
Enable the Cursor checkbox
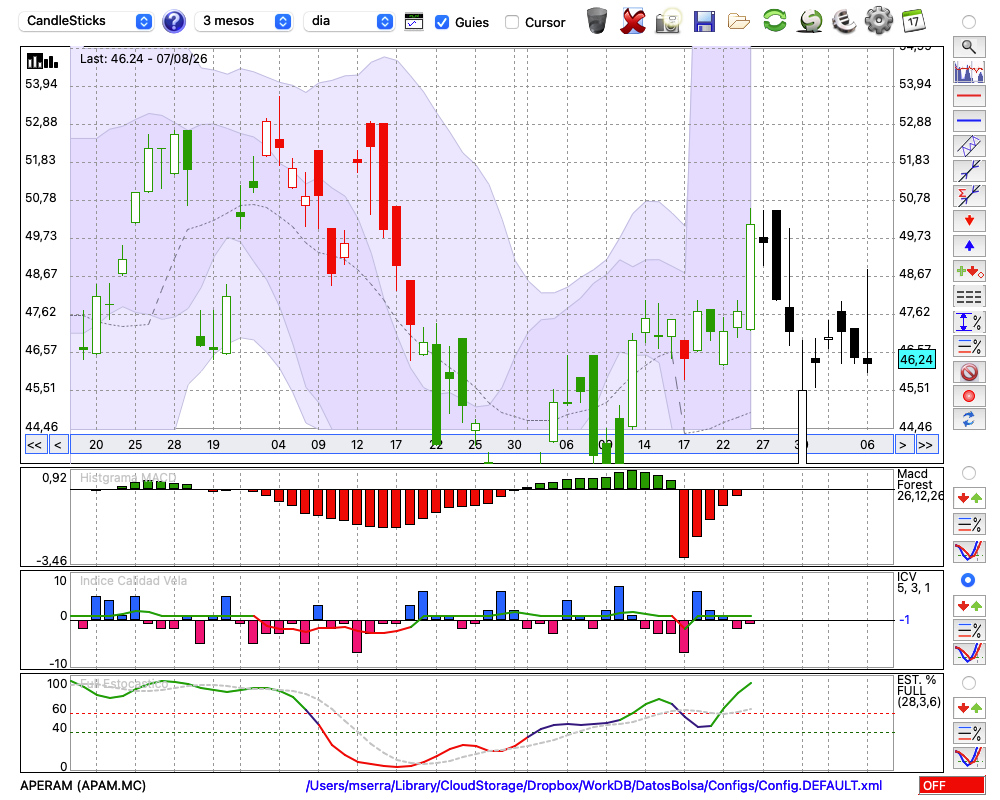[x=511, y=22]
